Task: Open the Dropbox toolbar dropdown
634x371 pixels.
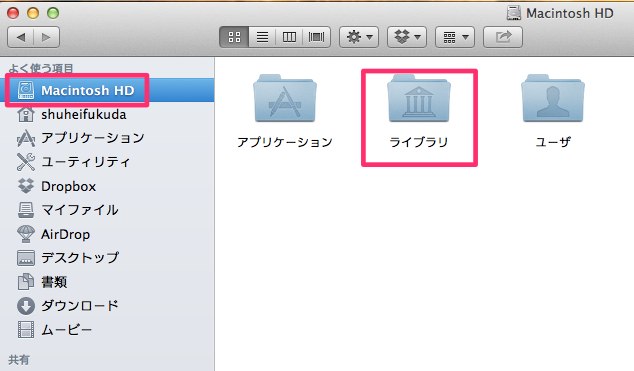Action: (x=407, y=37)
